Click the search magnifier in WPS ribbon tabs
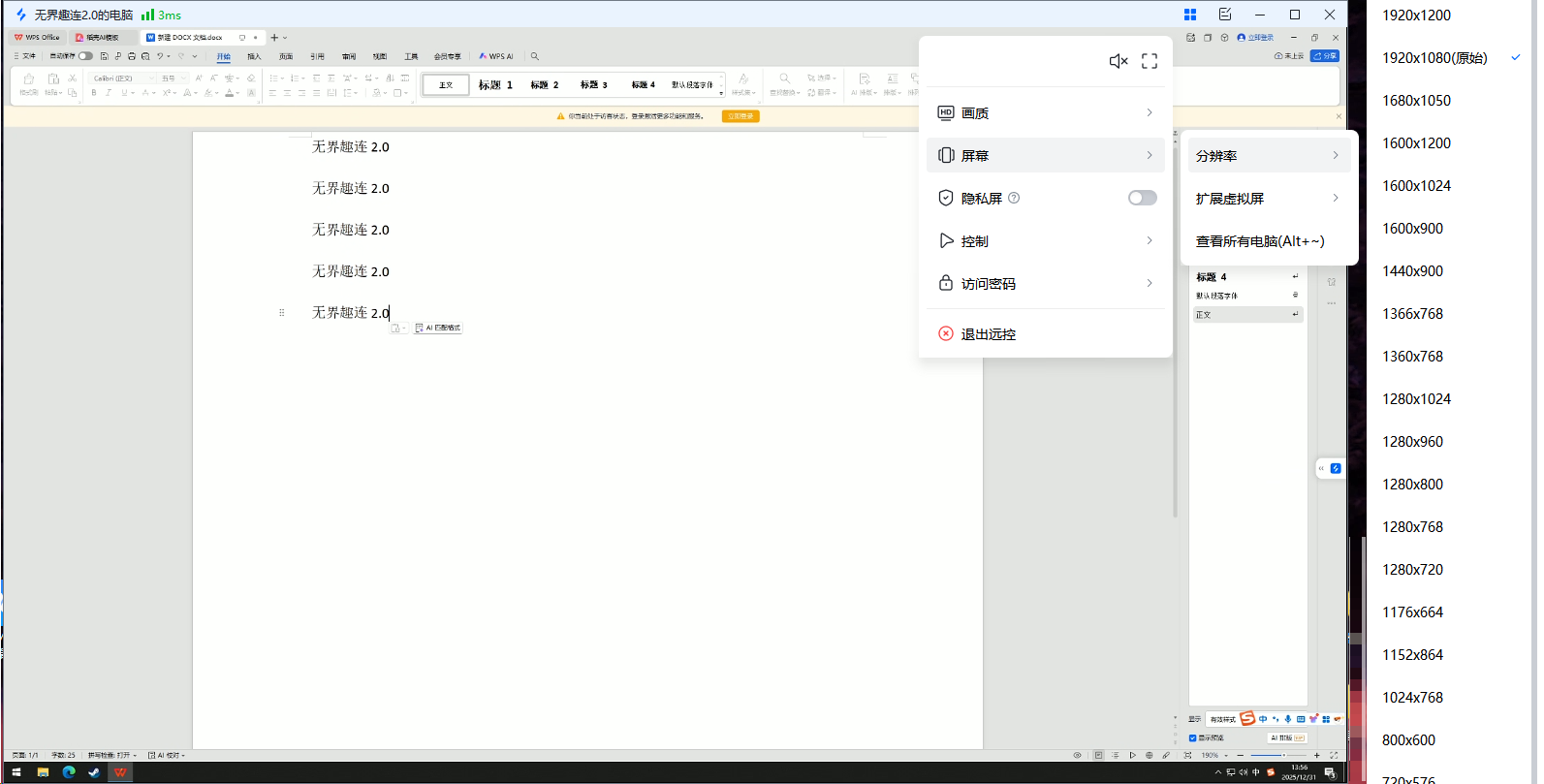 [535, 56]
